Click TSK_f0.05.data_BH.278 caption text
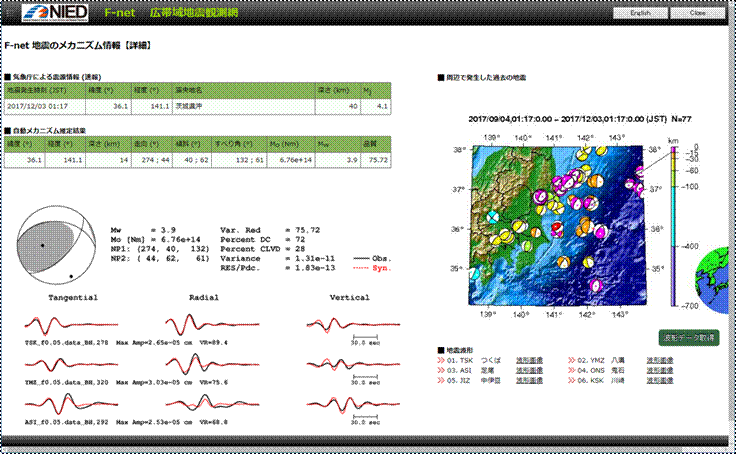736x454 pixels. [x=66, y=343]
